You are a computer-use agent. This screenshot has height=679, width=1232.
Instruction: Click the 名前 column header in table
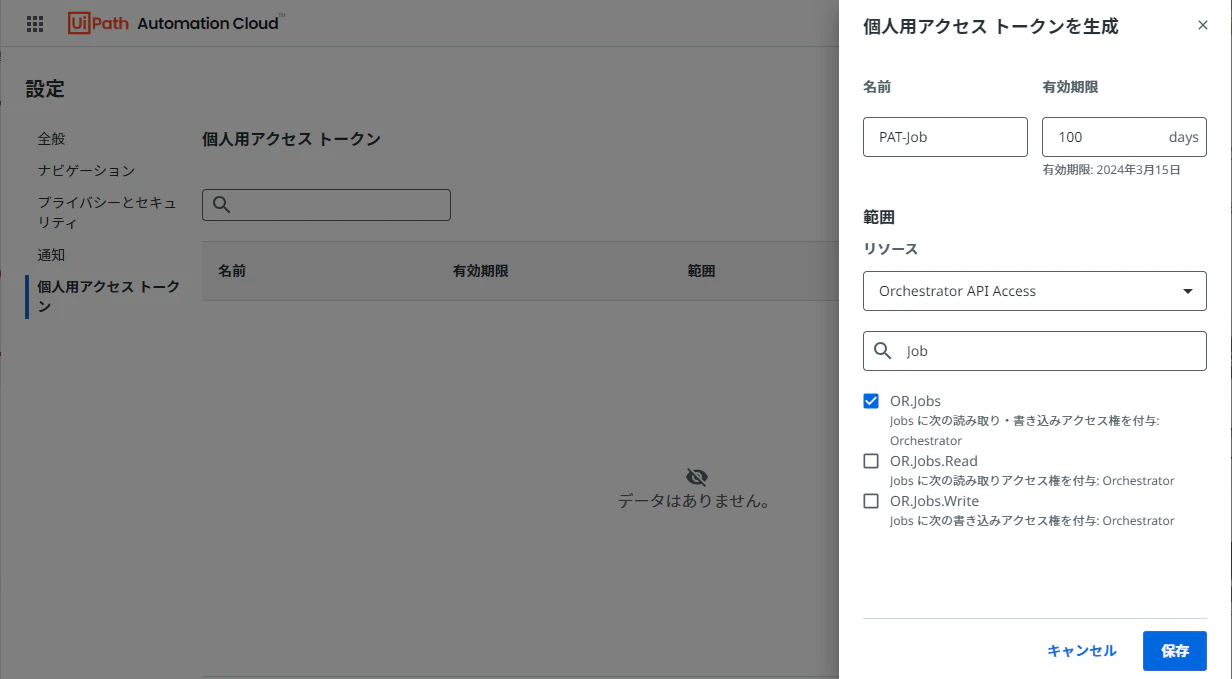point(232,271)
